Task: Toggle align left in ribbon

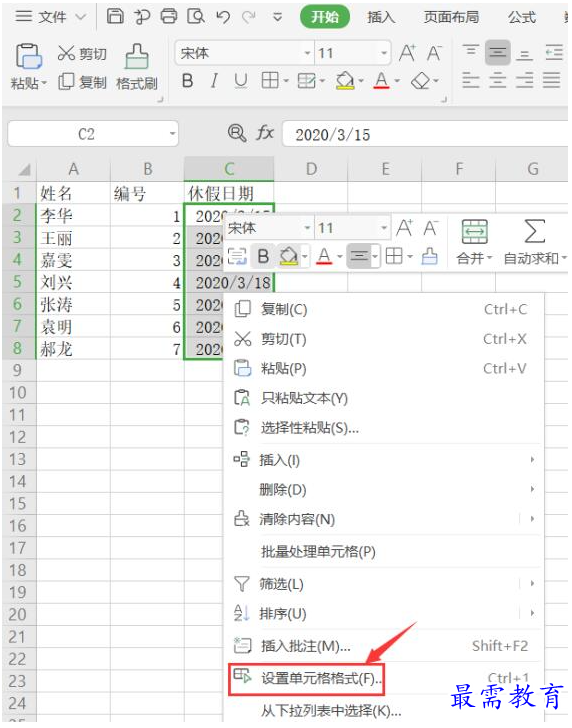Action: pos(471,81)
